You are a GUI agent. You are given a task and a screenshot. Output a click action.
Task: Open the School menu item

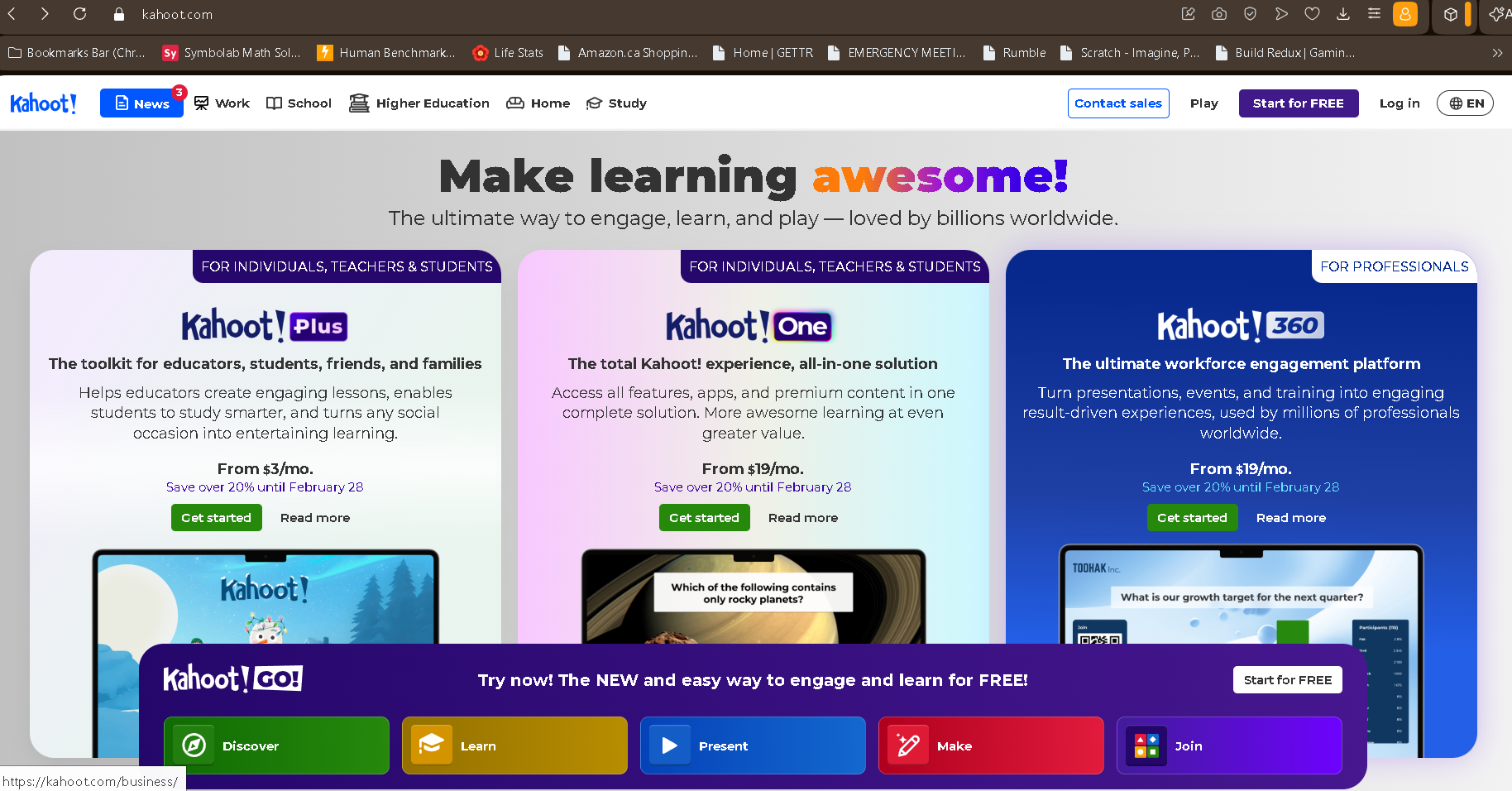point(299,103)
